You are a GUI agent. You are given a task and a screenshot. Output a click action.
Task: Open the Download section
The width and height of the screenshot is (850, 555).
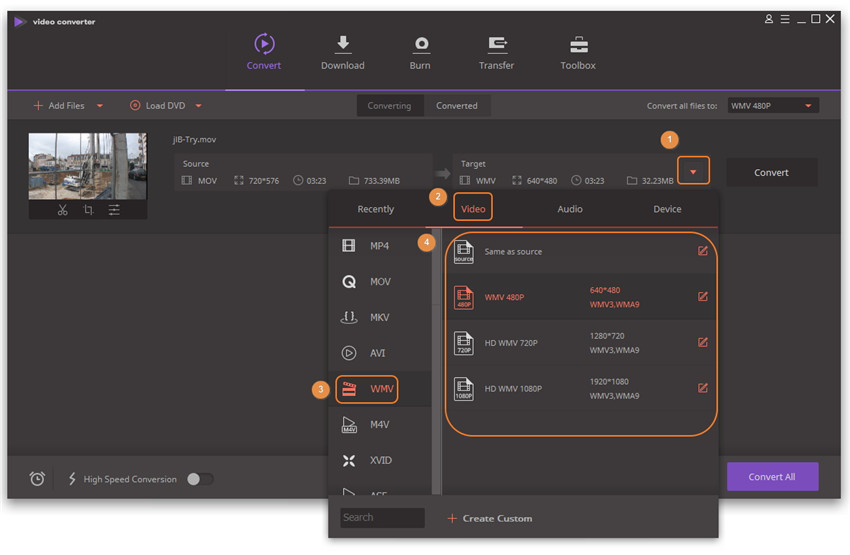coord(343,52)
